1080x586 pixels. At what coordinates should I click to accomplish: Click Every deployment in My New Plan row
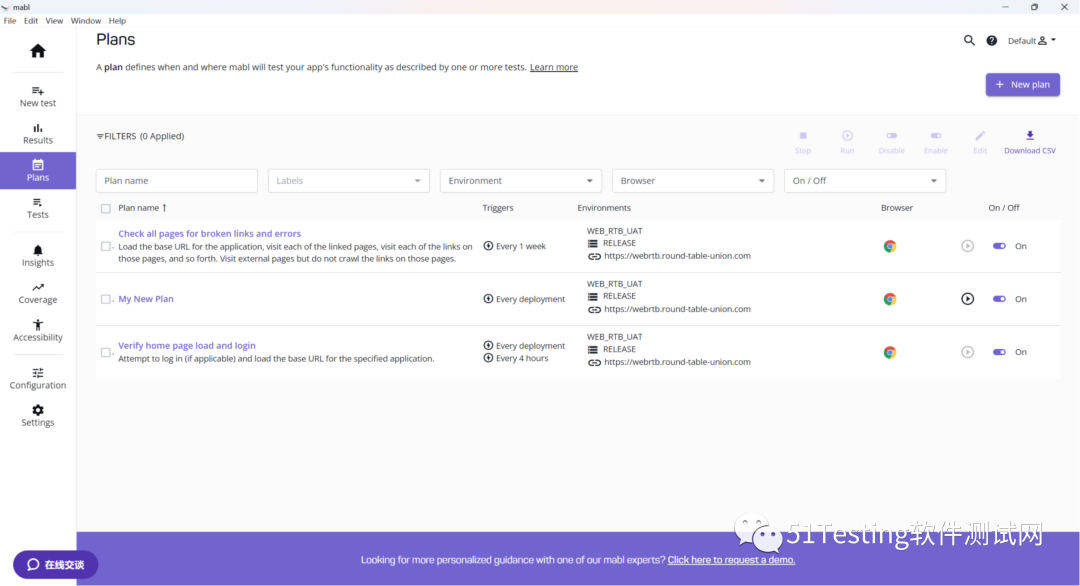pos(530,299)
